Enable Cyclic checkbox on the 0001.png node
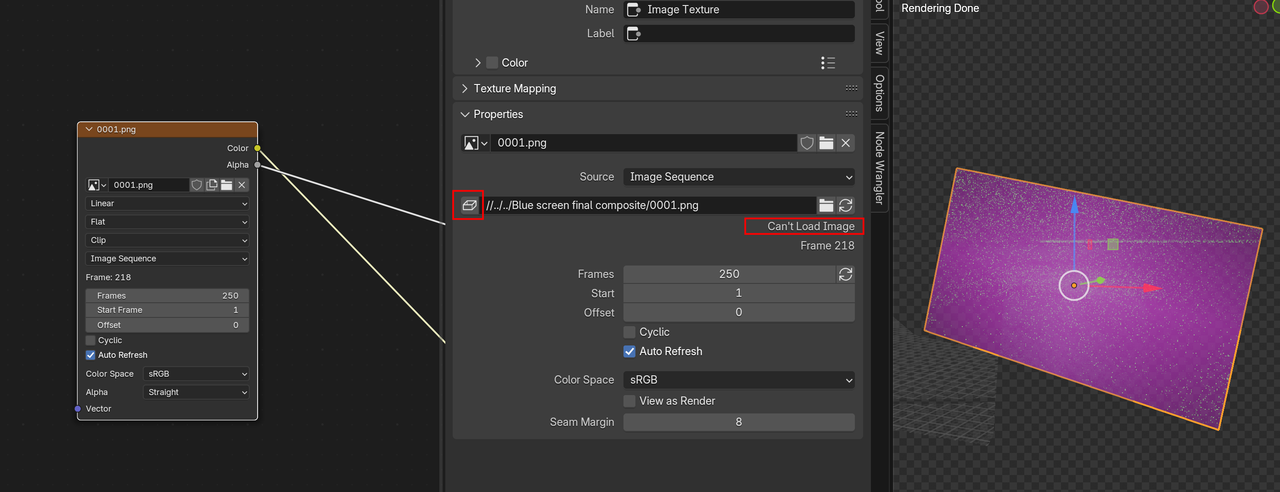 (91, 341)
